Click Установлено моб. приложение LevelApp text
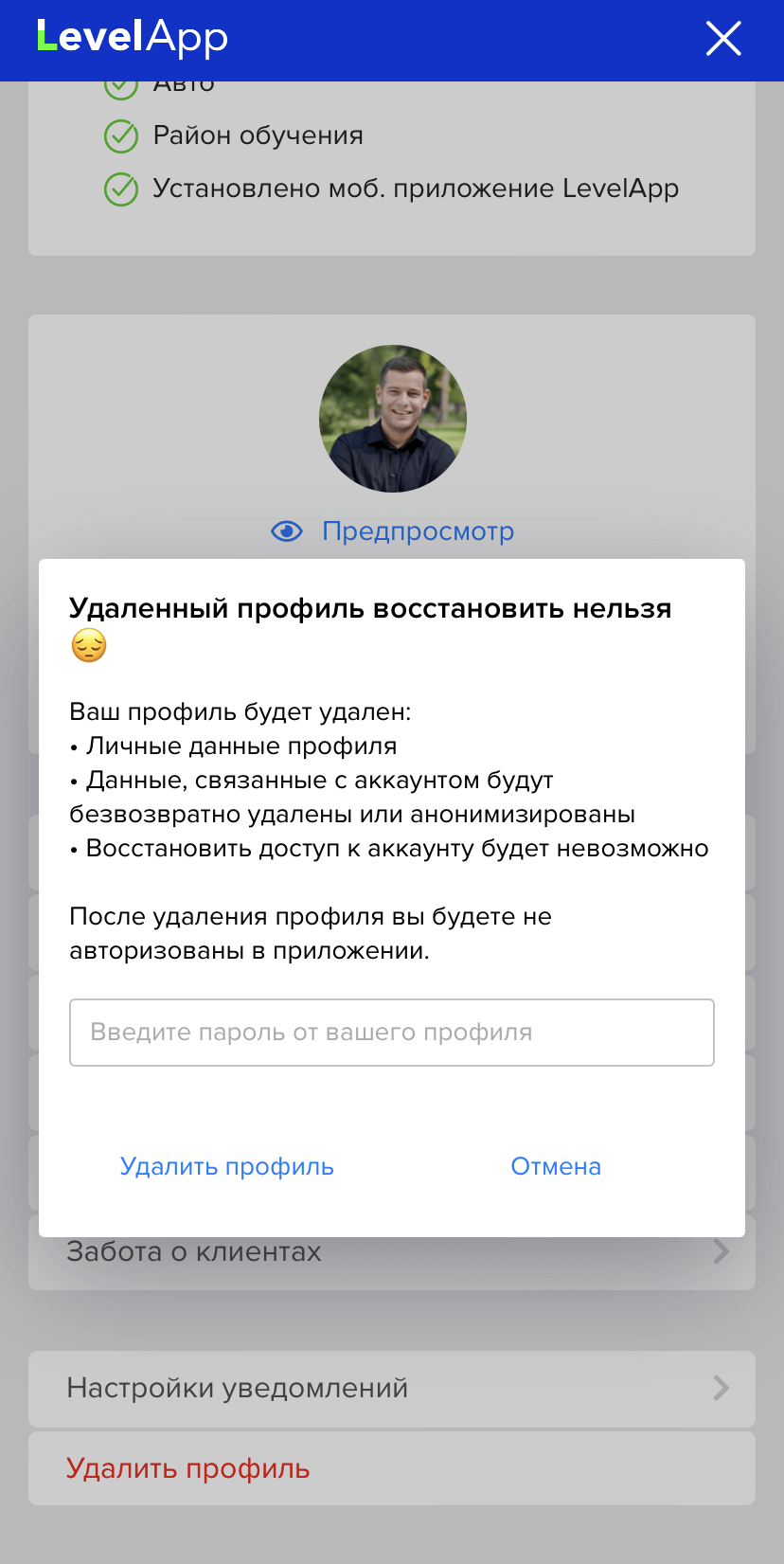784x1564 pixels. (416, 189)
